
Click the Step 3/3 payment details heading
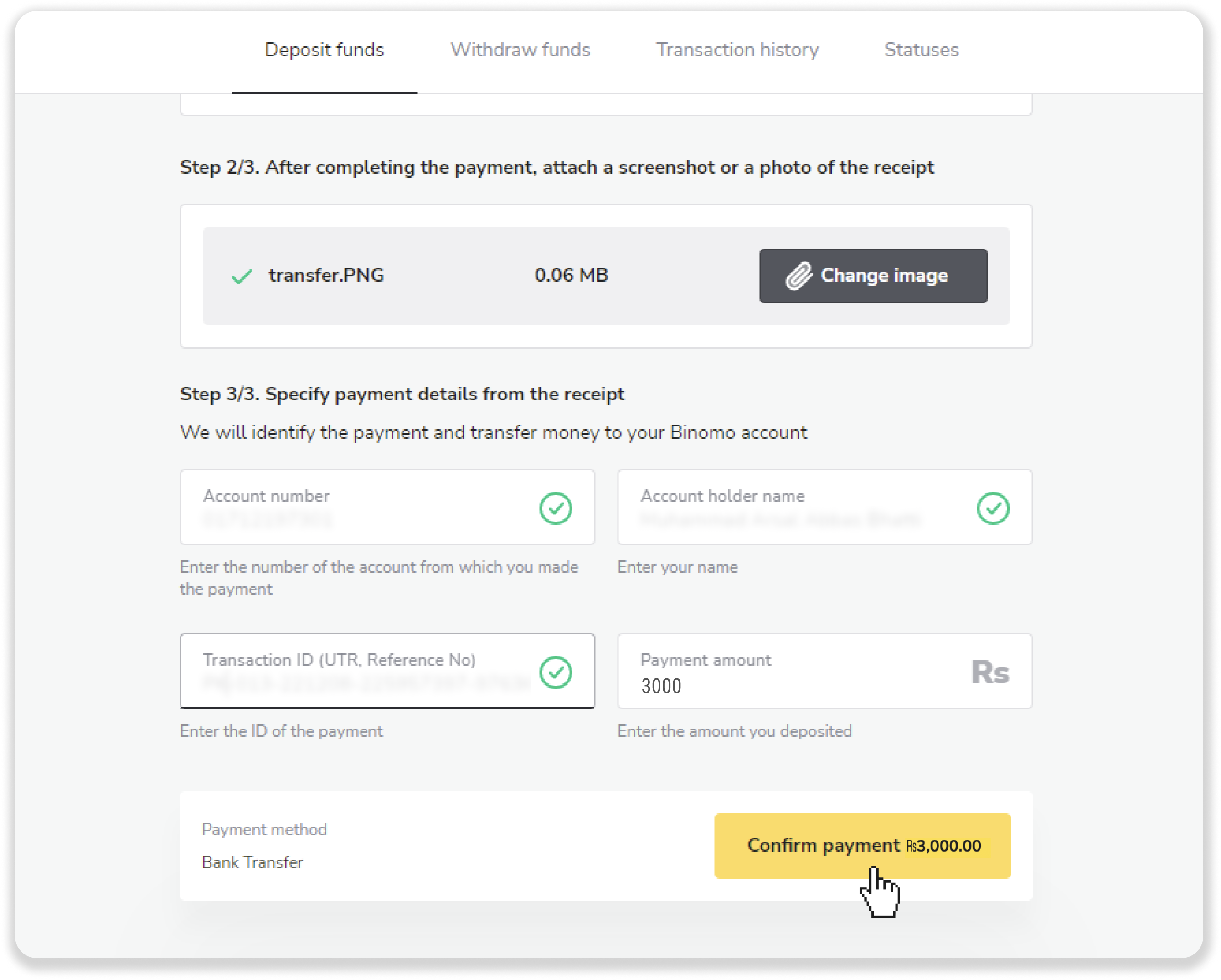(402, 394)
